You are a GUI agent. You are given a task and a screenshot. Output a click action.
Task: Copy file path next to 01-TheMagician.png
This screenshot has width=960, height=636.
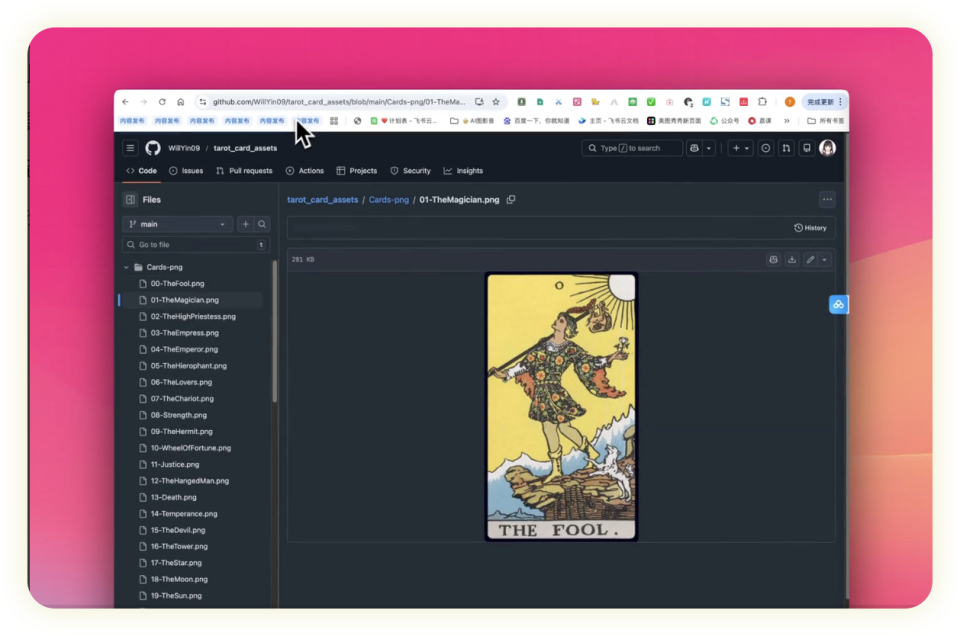pyautogui.click(x=511, y=199)
